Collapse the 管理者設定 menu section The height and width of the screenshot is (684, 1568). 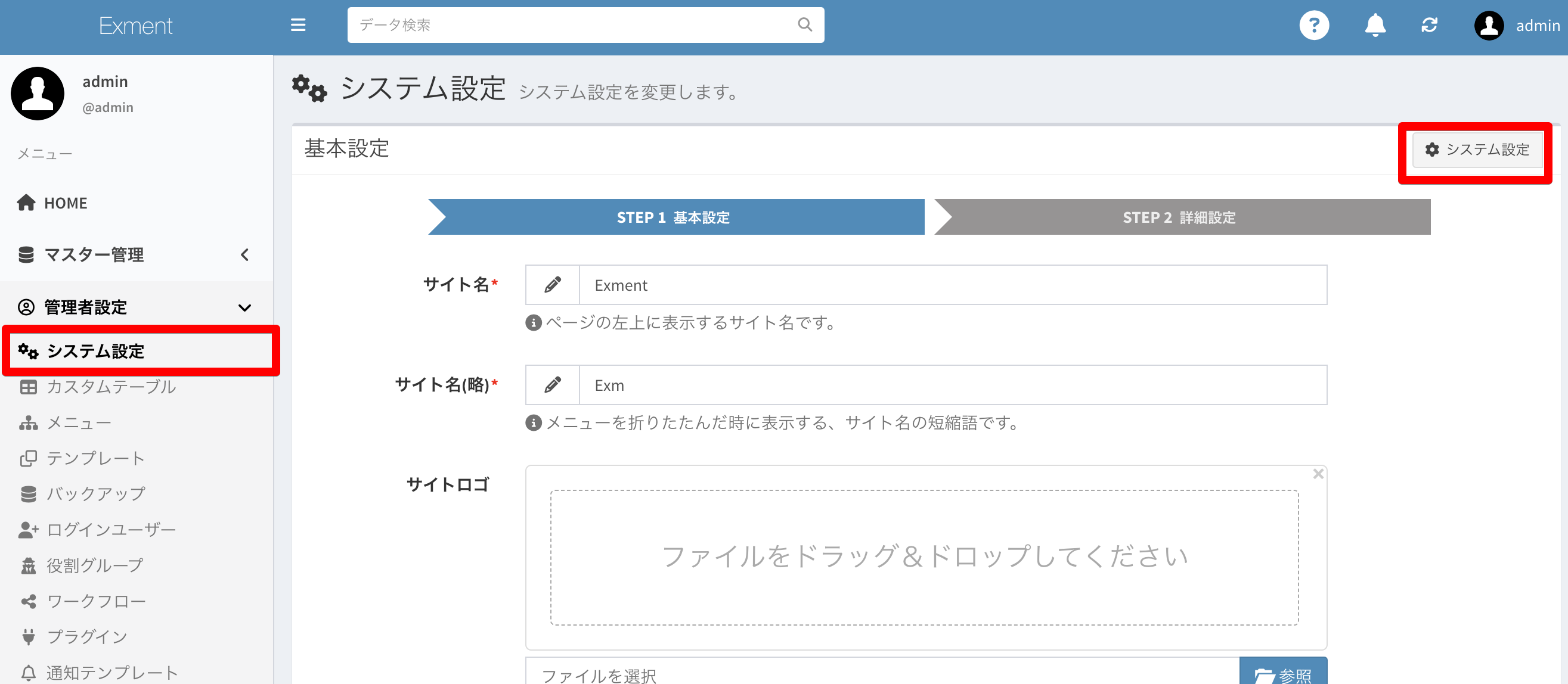point(244,307)
